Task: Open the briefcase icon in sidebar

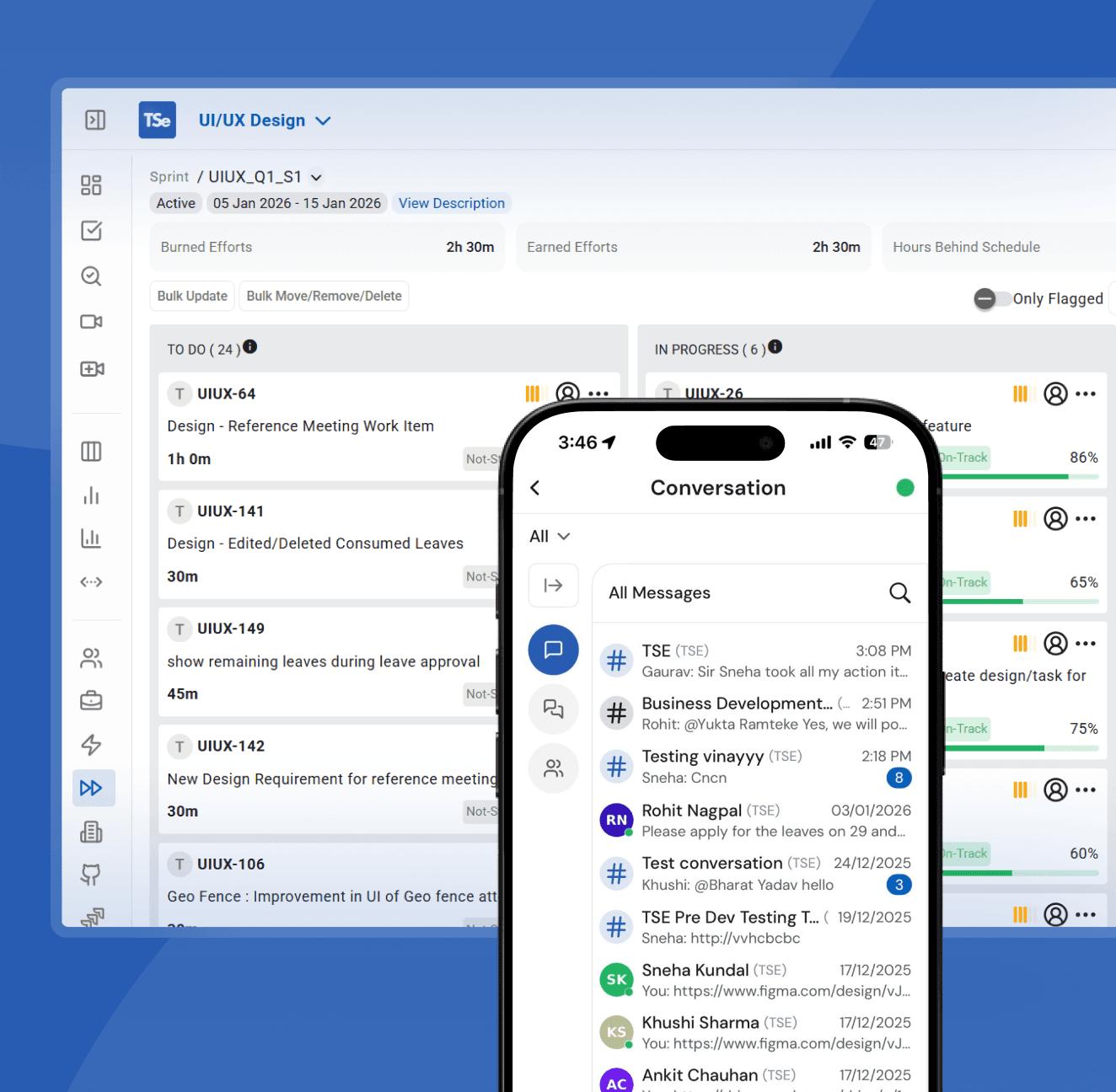Action: click(x=91, y=701)
